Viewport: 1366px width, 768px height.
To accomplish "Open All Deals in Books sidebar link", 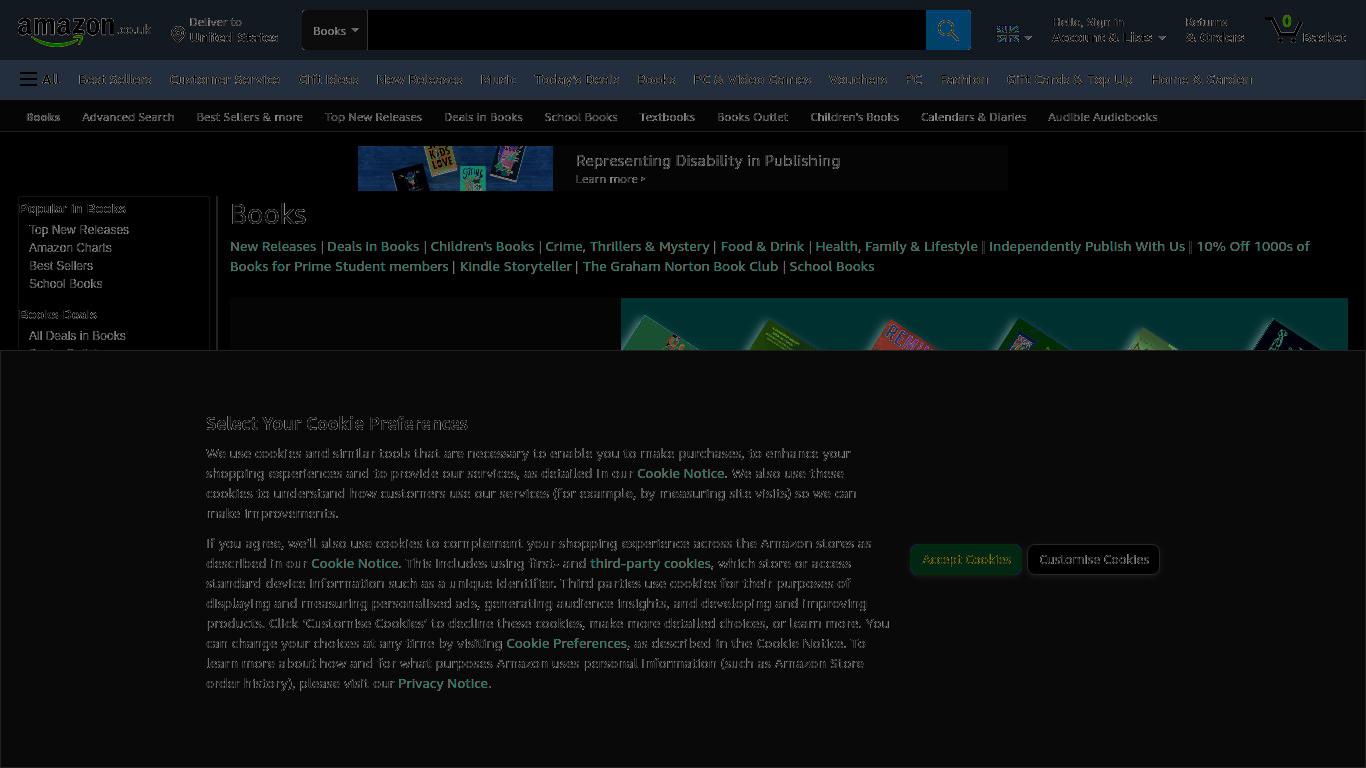I will 77,336.
